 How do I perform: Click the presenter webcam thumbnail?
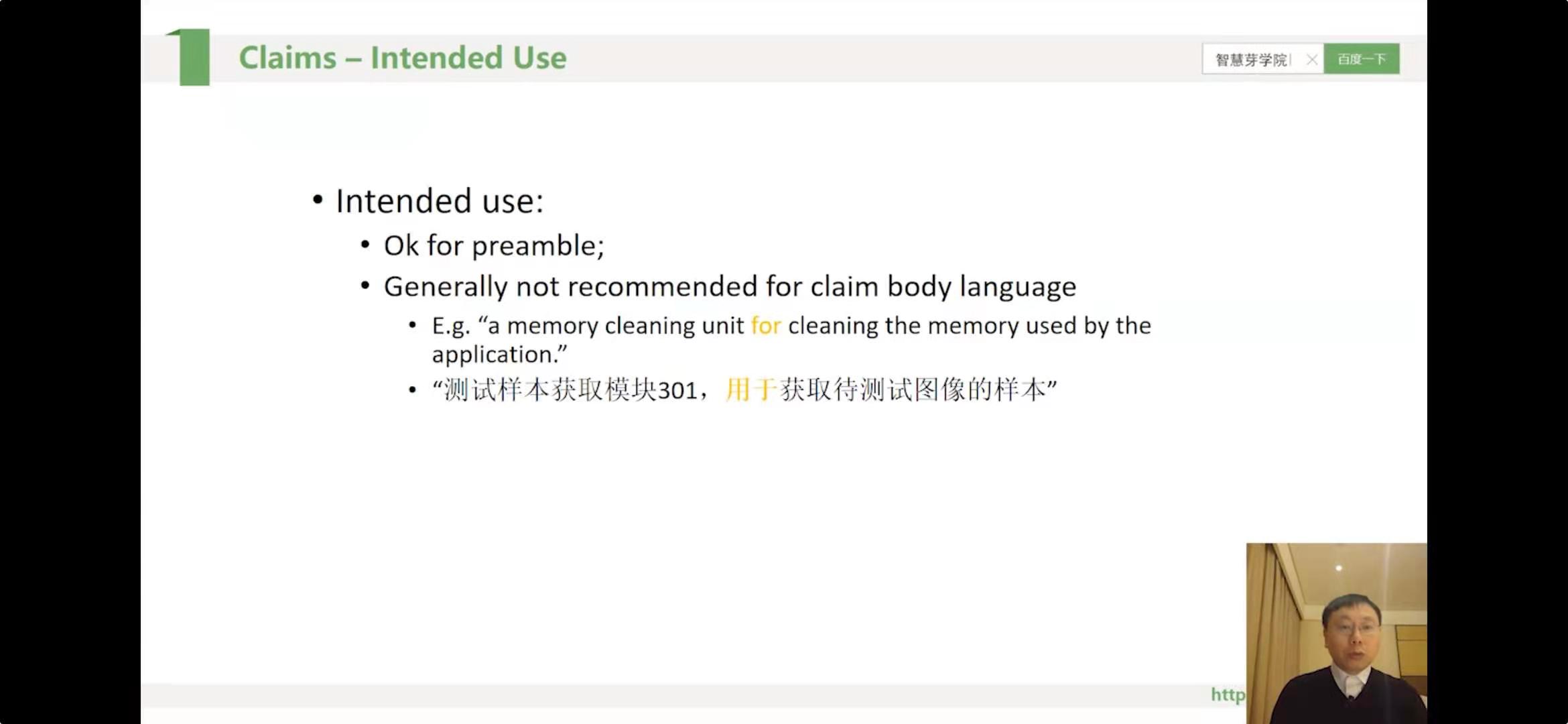tap(1336, 633)
